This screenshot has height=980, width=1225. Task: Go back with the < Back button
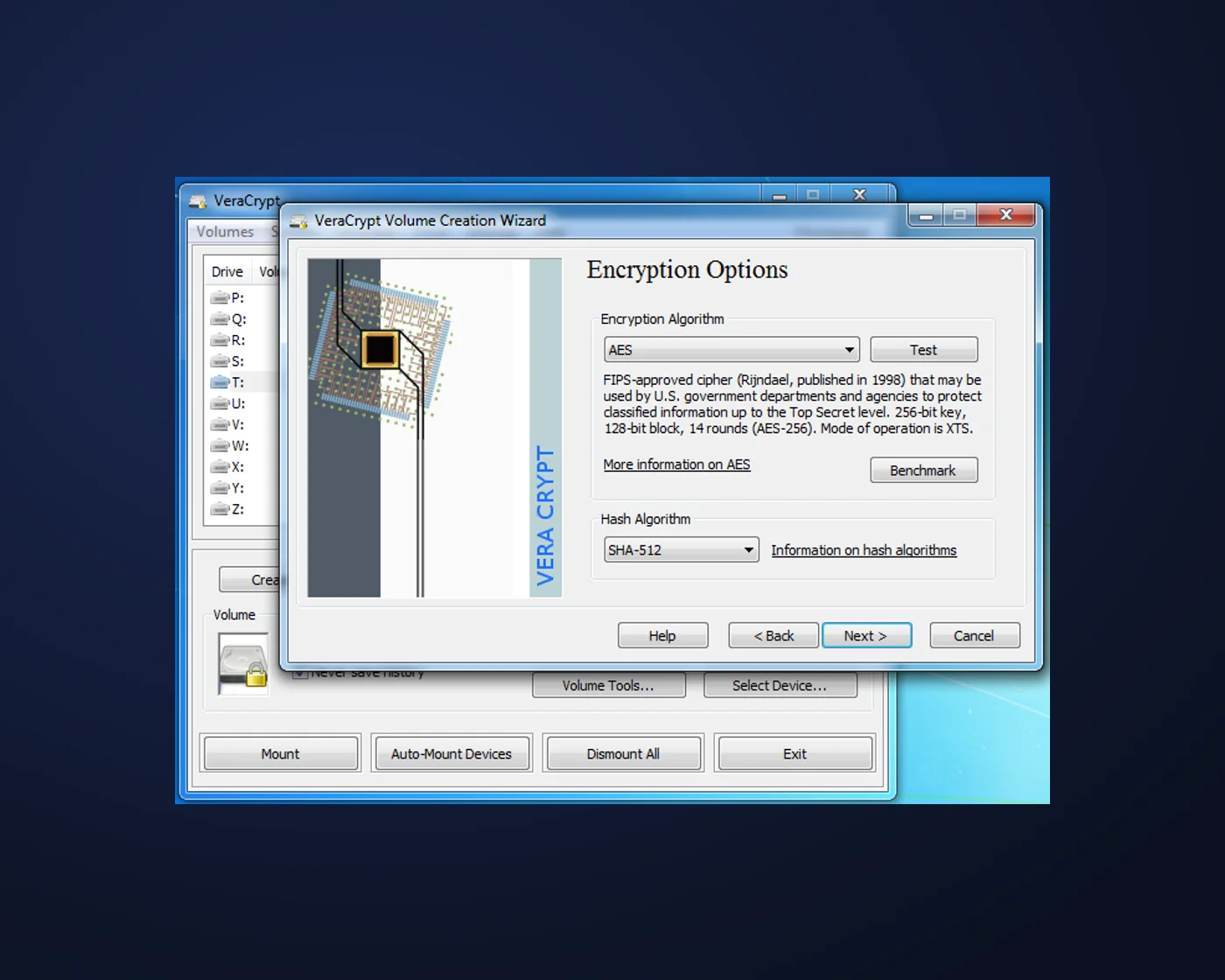point(773,636)
